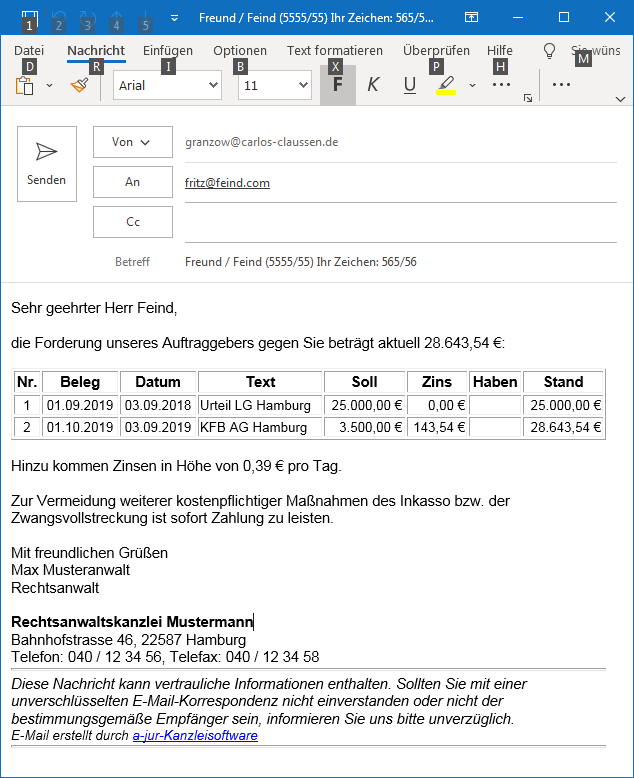Click the Next item down arrow
This screenshot has height=778, width=634.
point(145,17)
